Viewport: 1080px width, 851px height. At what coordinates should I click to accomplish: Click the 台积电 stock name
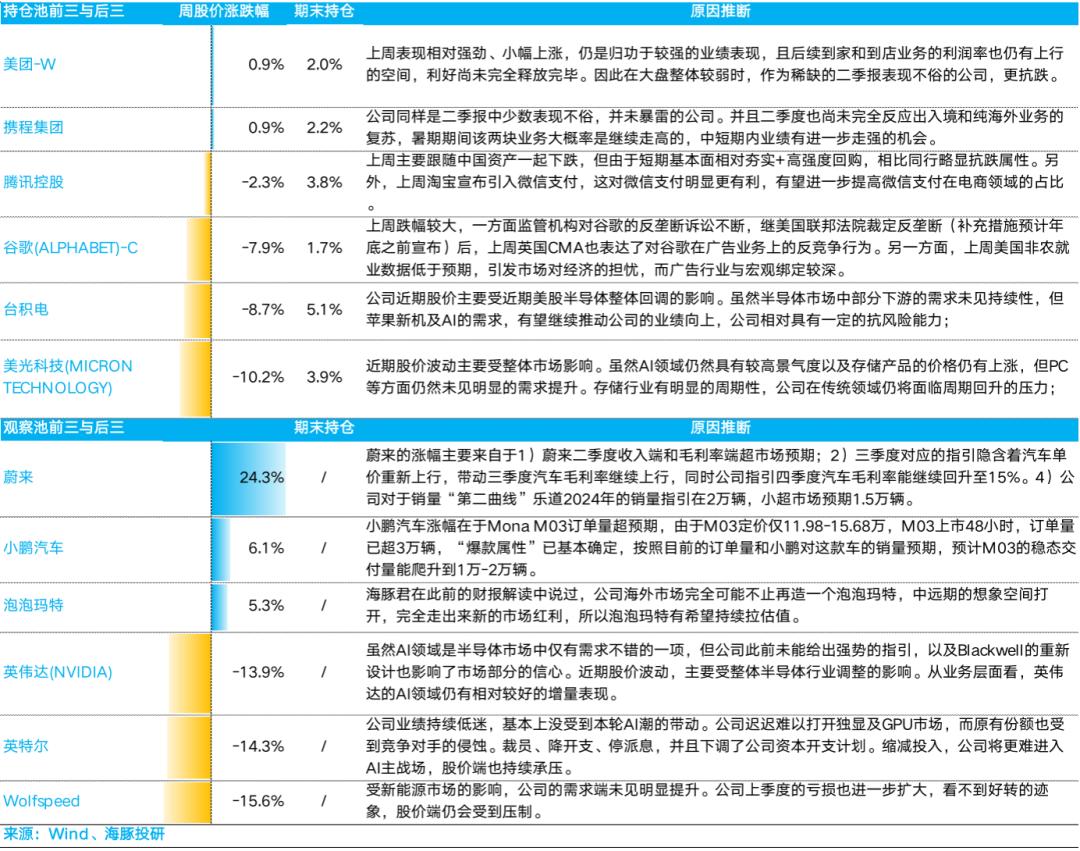point(25,309)
